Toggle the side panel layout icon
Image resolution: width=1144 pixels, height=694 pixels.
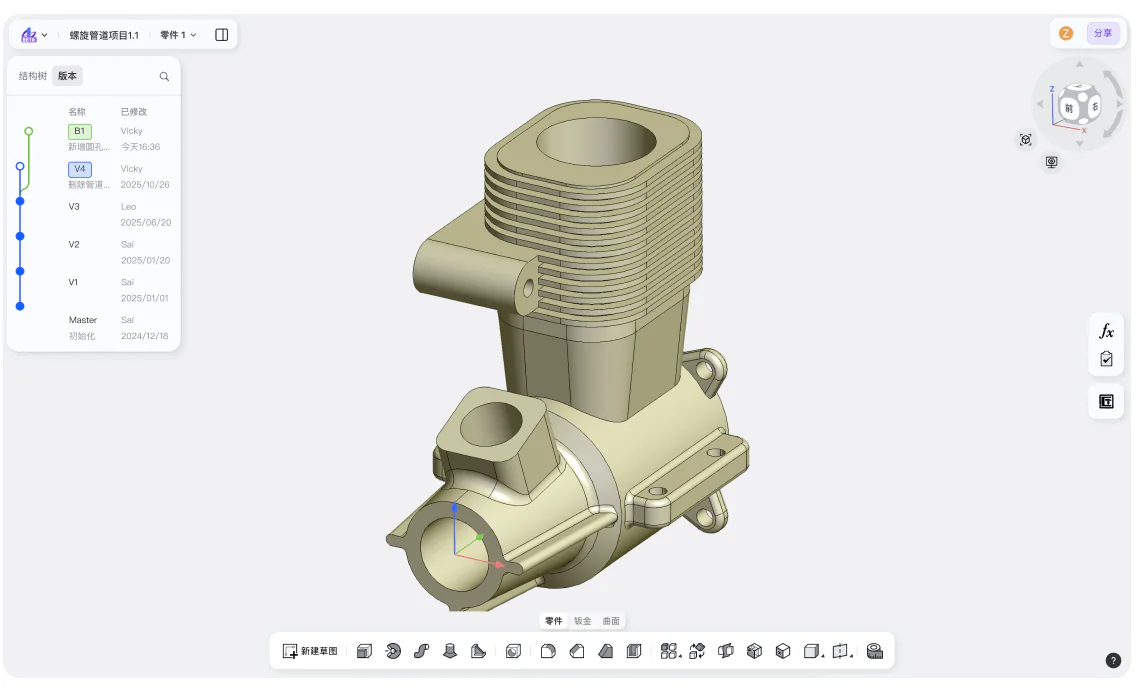pos(222,35)
